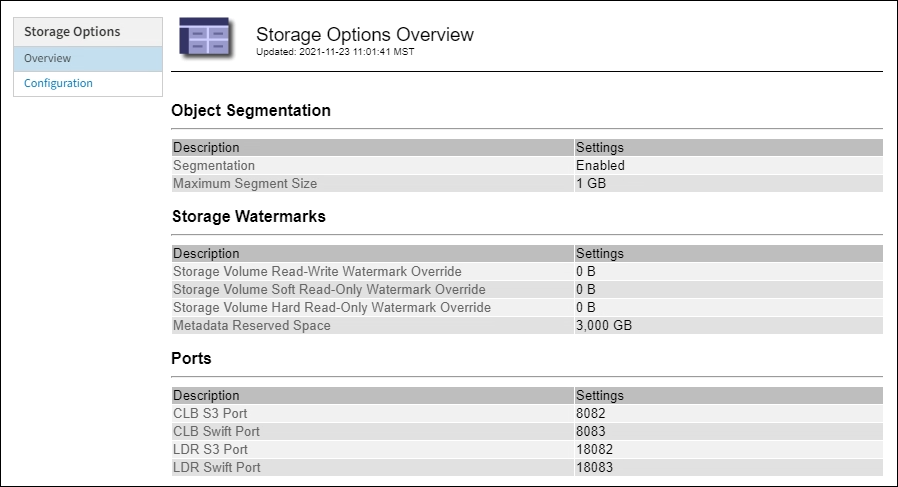This screenshot has width=898, height=487.
Task: Open the Configuration menu item
Action: [x=58, y=84]
